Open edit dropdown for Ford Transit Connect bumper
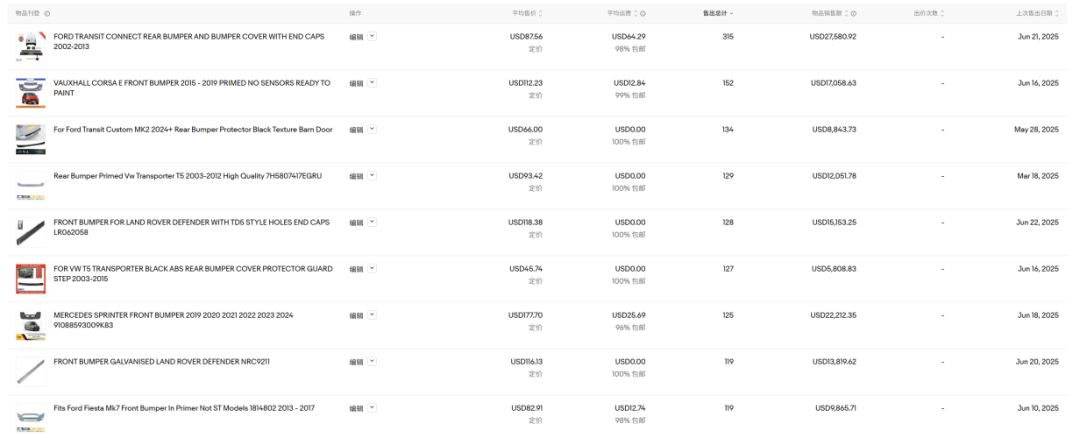 click(x=372, y=36)
